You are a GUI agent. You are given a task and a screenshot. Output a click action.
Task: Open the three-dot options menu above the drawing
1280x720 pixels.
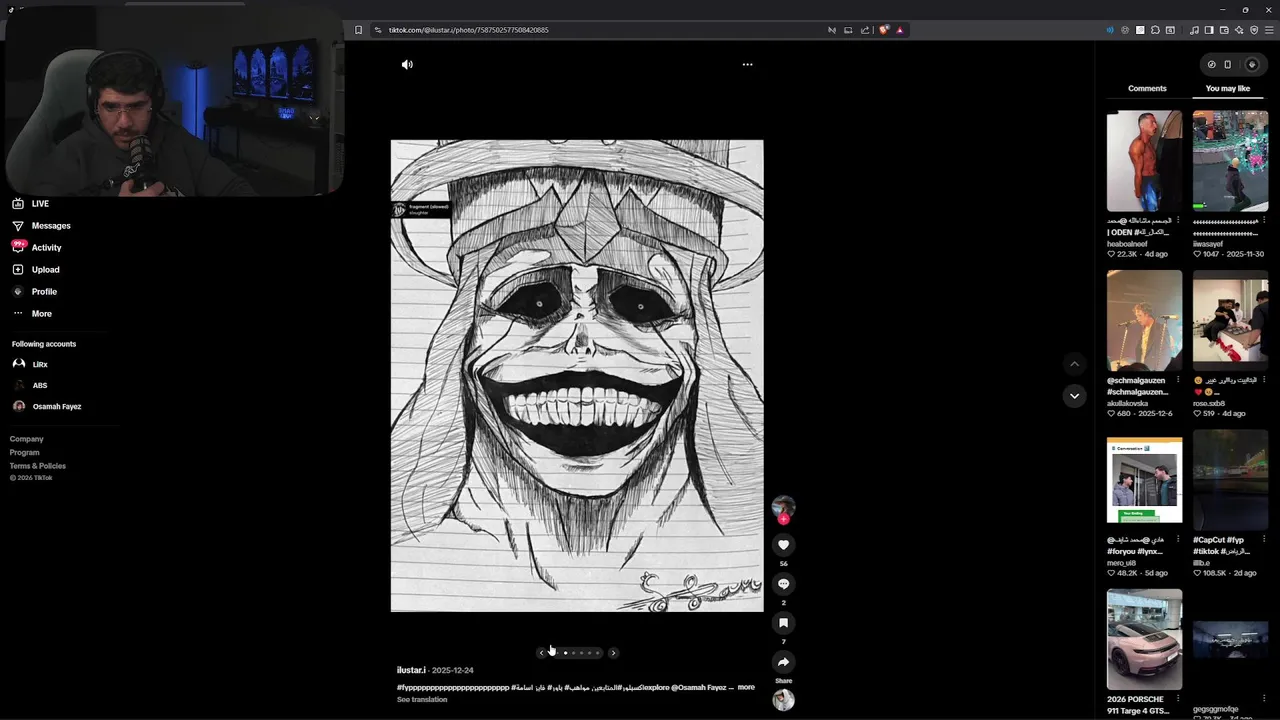(747, 64)
